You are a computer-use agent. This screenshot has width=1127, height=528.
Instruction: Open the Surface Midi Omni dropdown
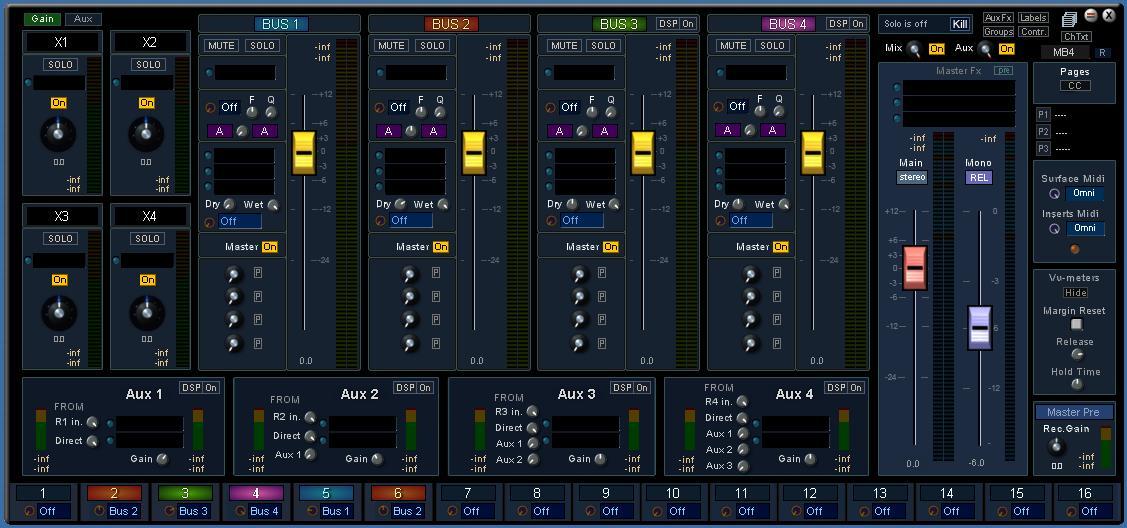(x=1084, y=194)
